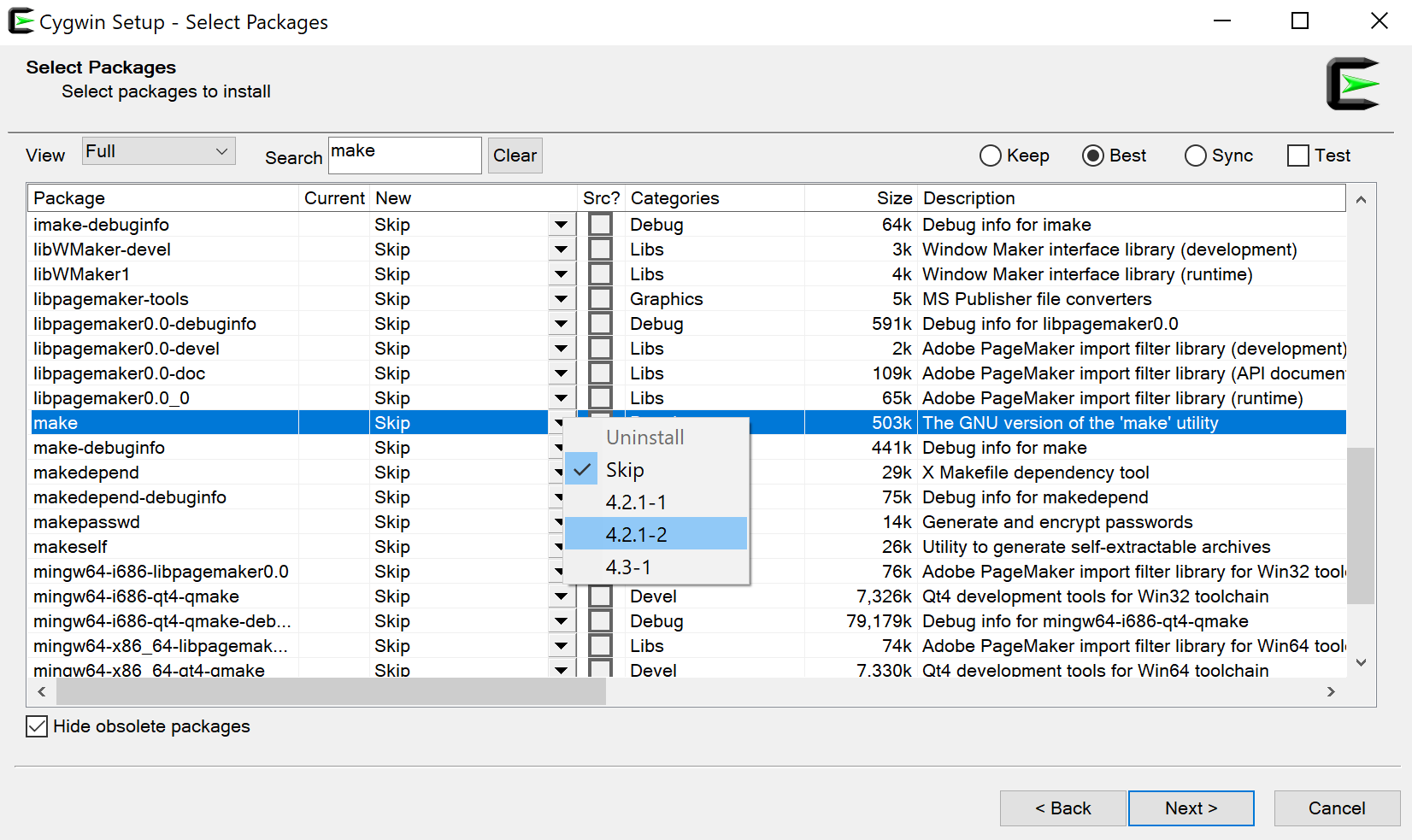
Task: Uncheck Hide obsolete packages
Action: tap(35, 726)
